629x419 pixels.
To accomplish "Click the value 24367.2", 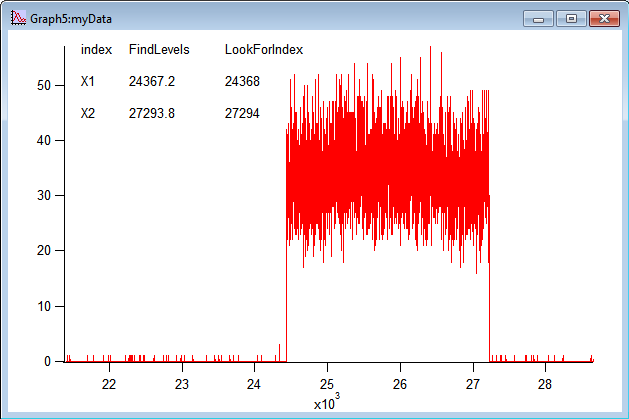I will (x=152, y=81).
